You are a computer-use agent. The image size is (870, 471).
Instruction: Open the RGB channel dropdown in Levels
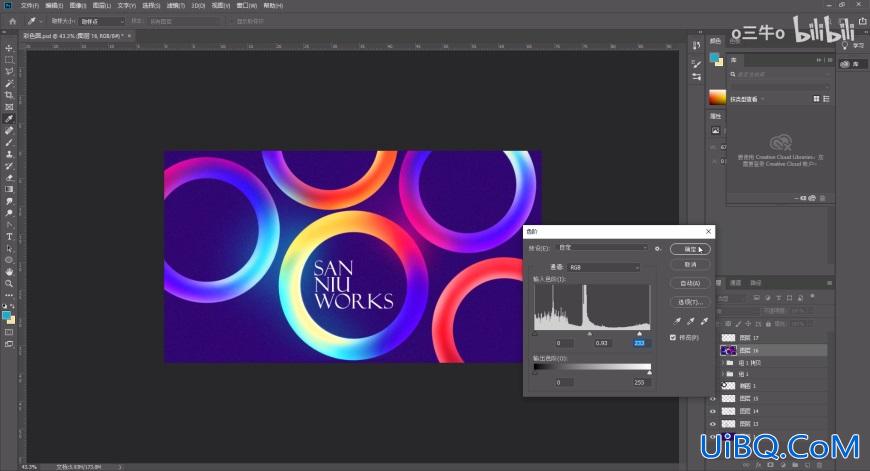pos(604,267)
